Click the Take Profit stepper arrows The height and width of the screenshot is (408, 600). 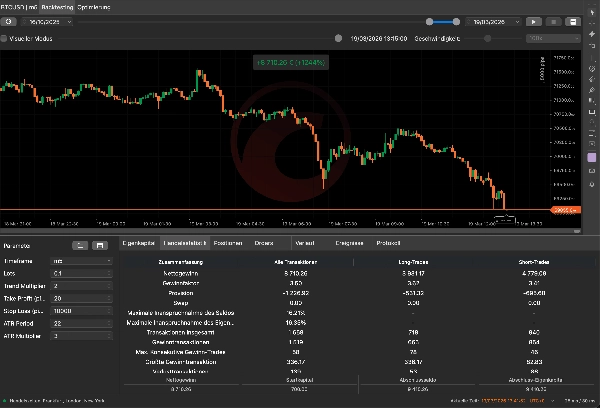109,298
